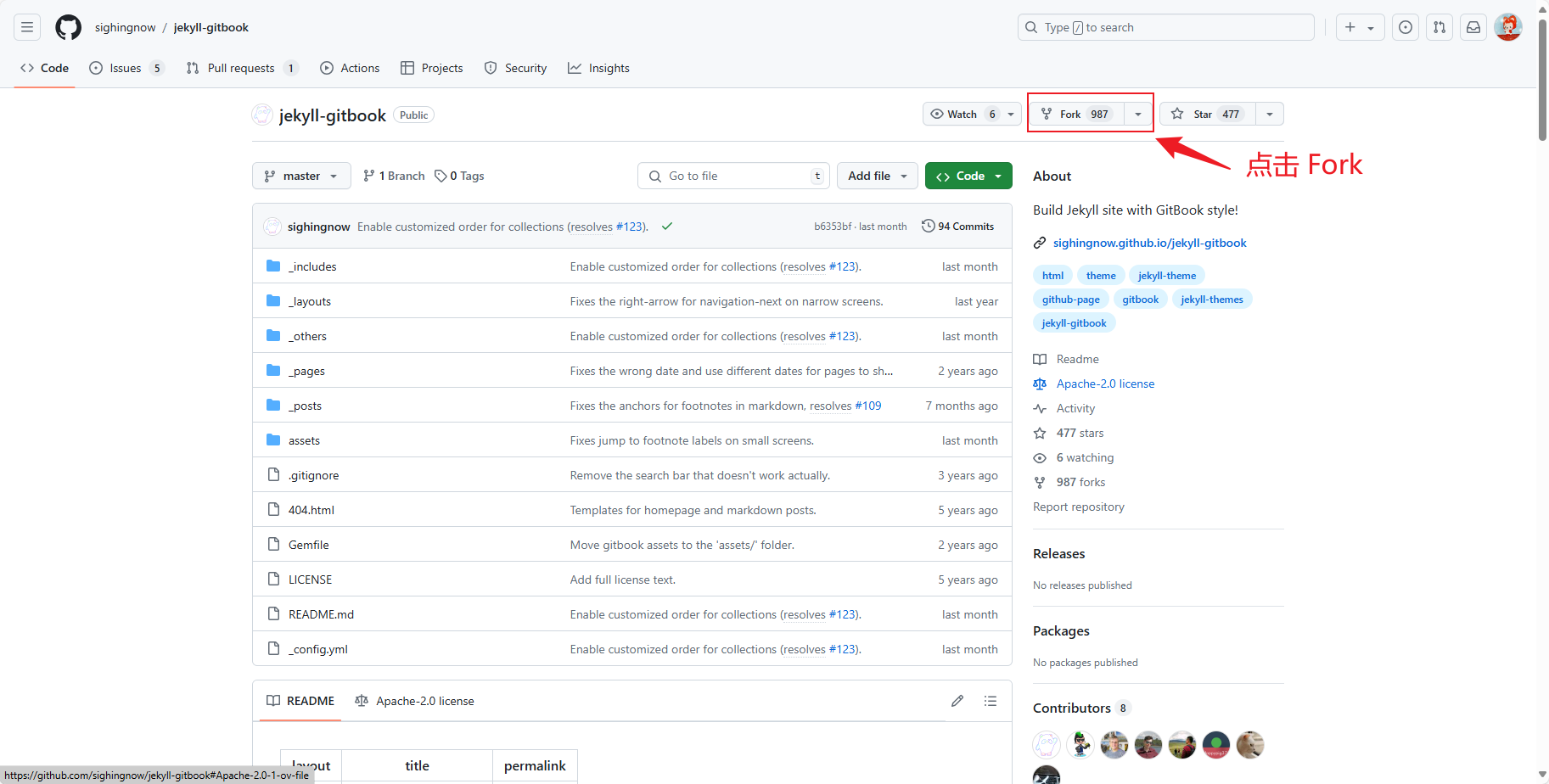The height and width of the screenshot is (784, 1549).
Task: Click the Go to file field
Action: click(x=733, y=176)
